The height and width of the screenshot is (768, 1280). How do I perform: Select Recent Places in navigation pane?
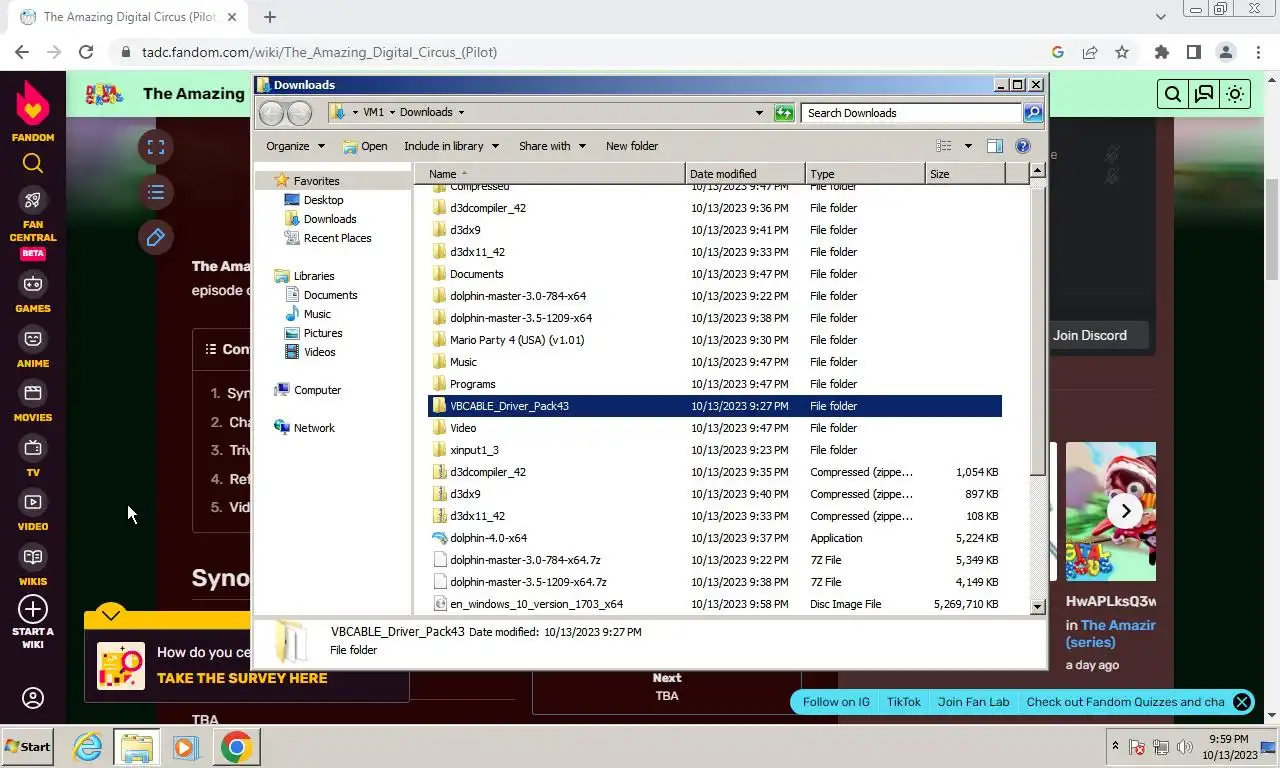click(x=337, y=238)
